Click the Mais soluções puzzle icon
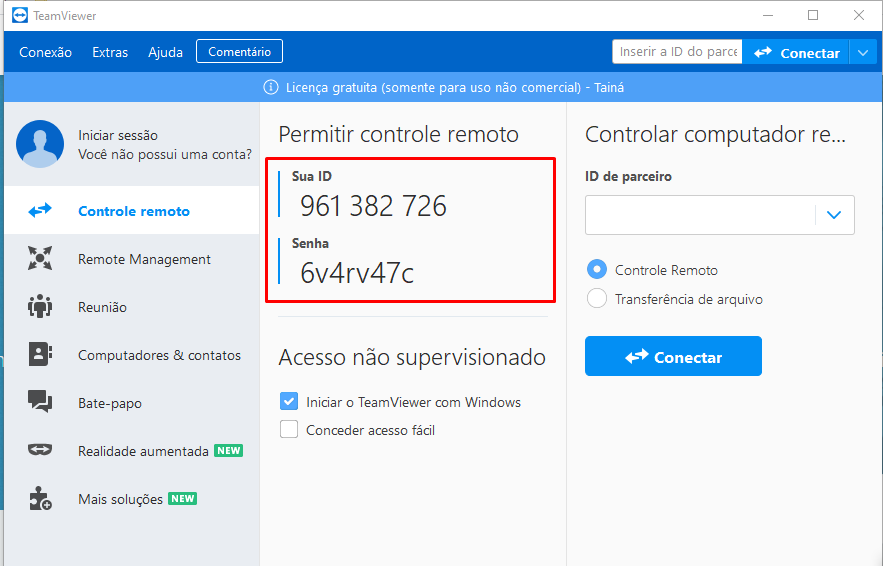This screenshot has width=883, height=566. pyautogui.click(x=40, y=499)
